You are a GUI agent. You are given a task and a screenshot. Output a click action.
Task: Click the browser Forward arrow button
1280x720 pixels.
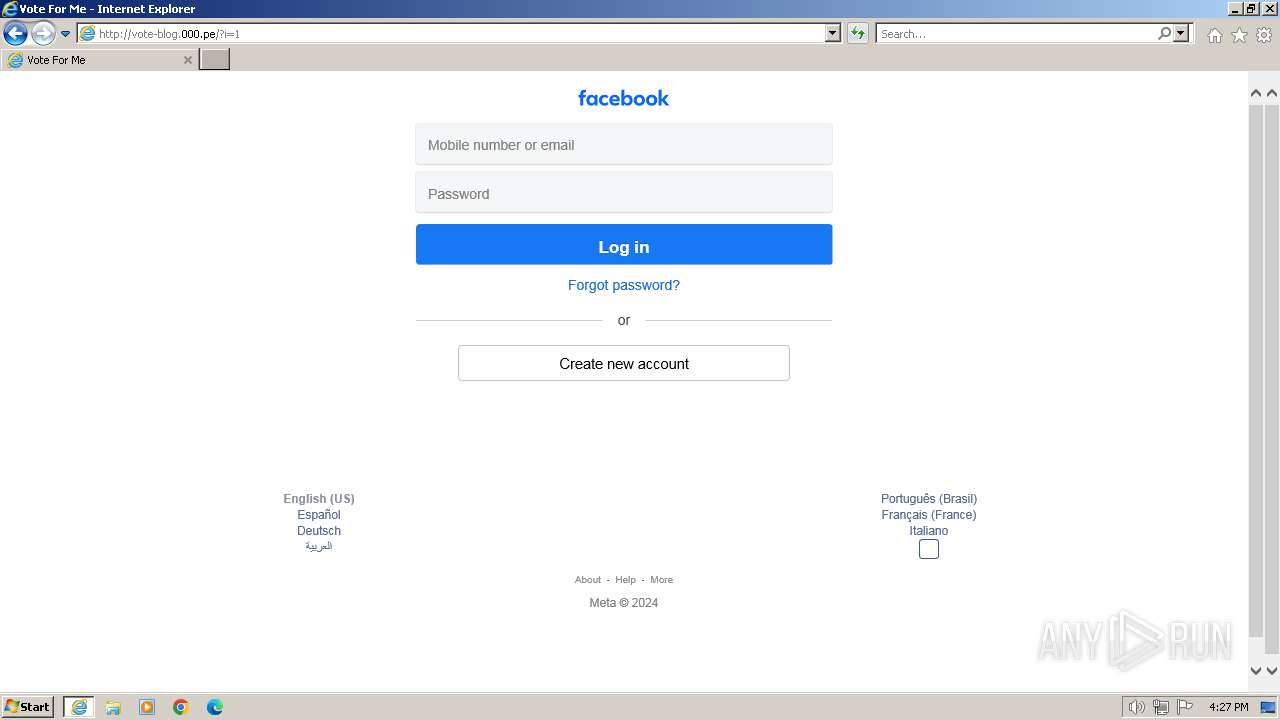pos(43,34)
